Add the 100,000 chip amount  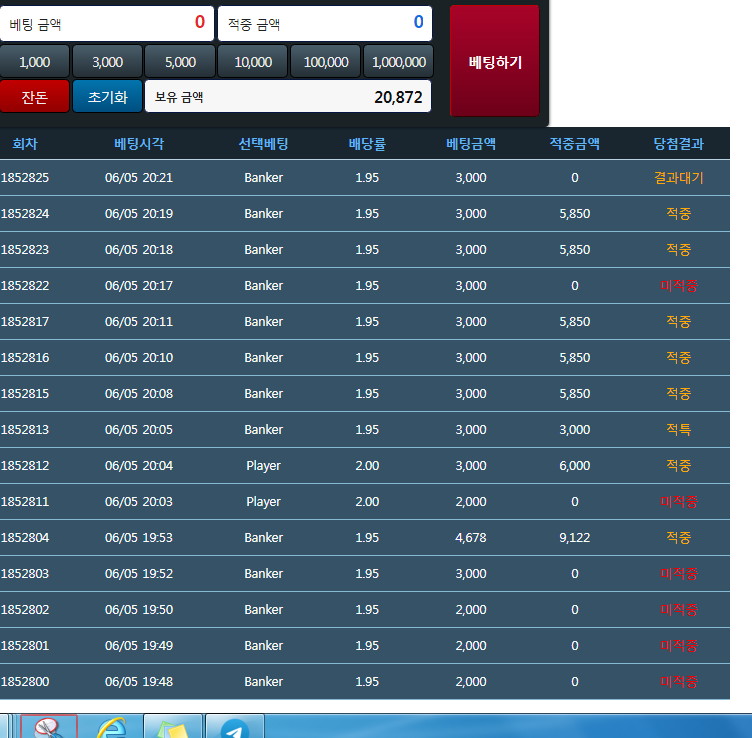click(326, 62)
